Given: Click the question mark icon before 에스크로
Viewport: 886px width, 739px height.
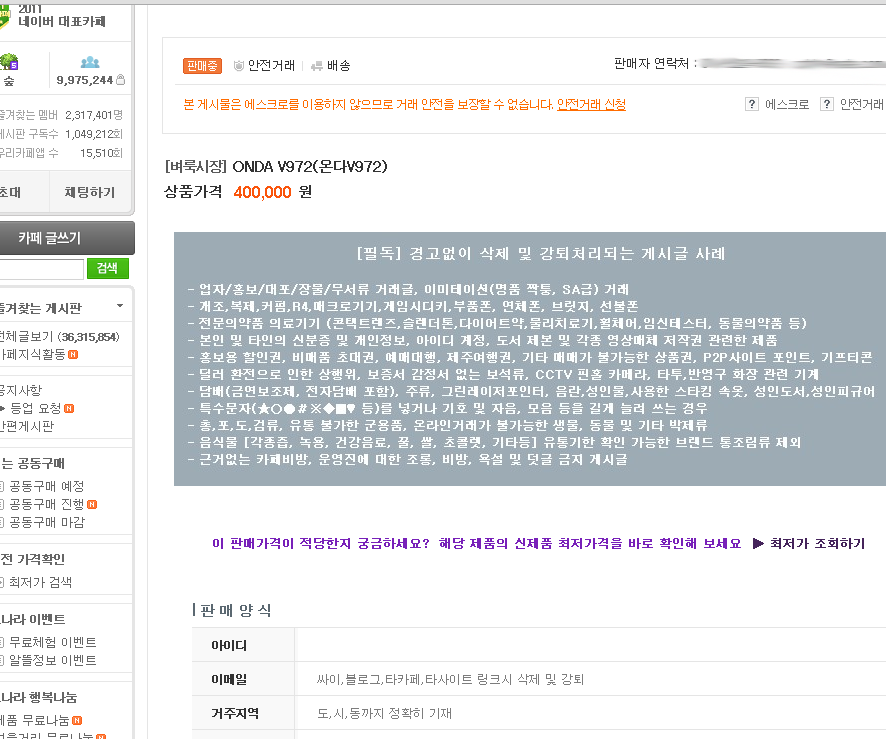Looking at the screenshot, I should point(752,104).
